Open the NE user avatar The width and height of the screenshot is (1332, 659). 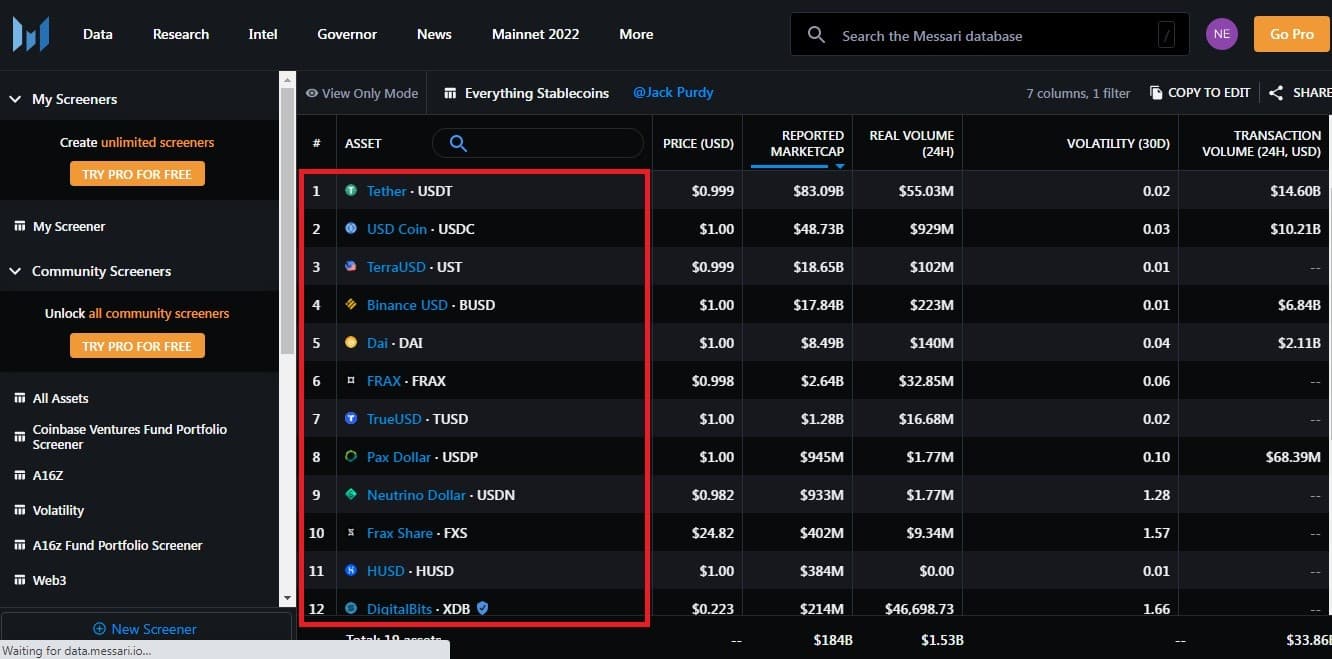tap(1221, 34)
